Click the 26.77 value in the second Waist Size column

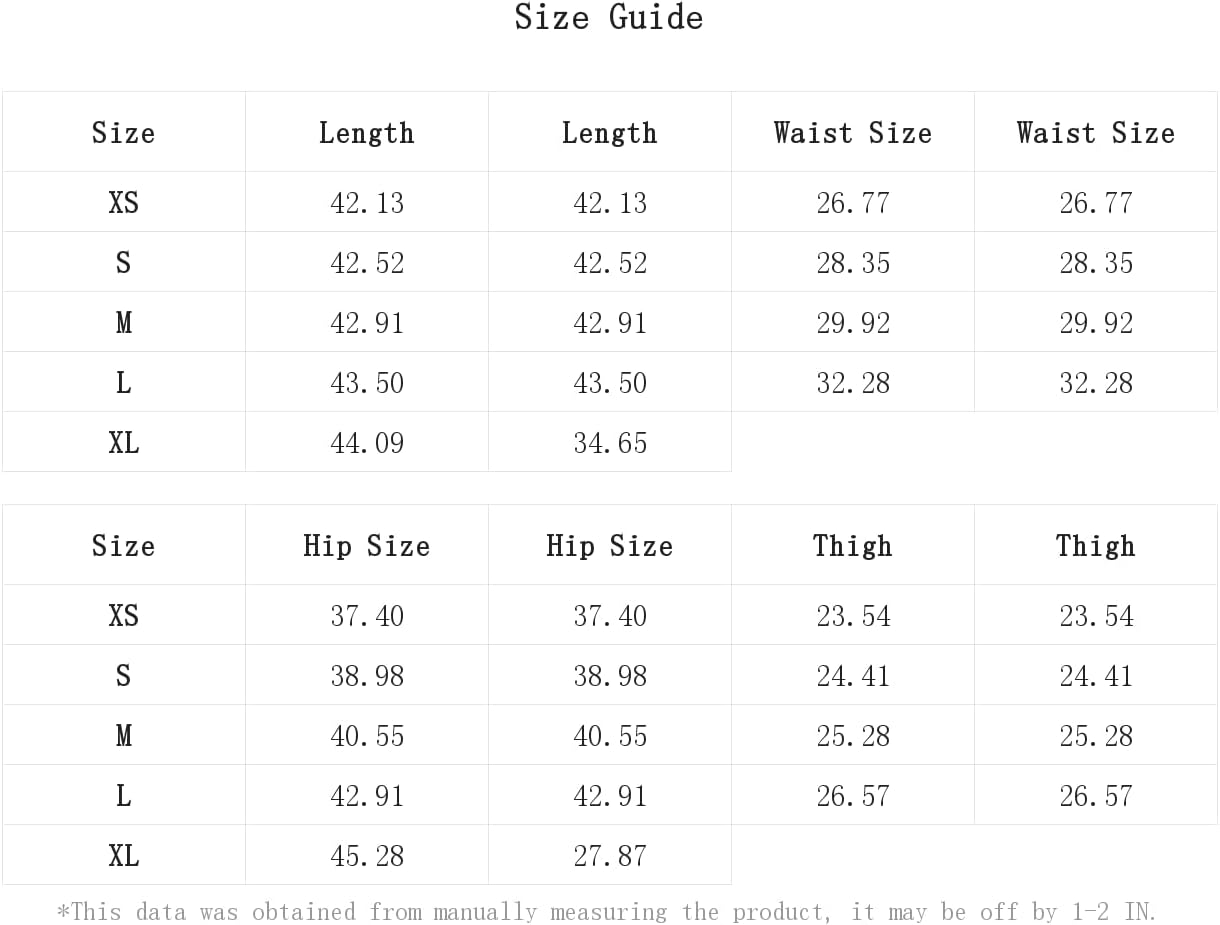1096,203
